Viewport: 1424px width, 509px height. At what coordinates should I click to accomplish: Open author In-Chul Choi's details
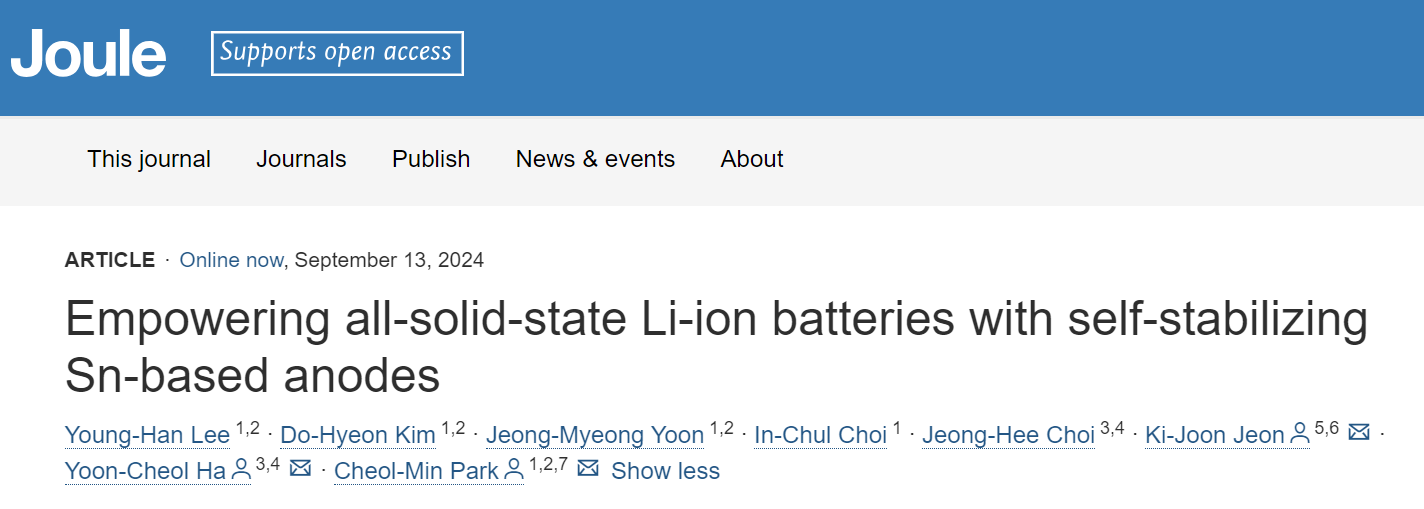pos(821,436)
